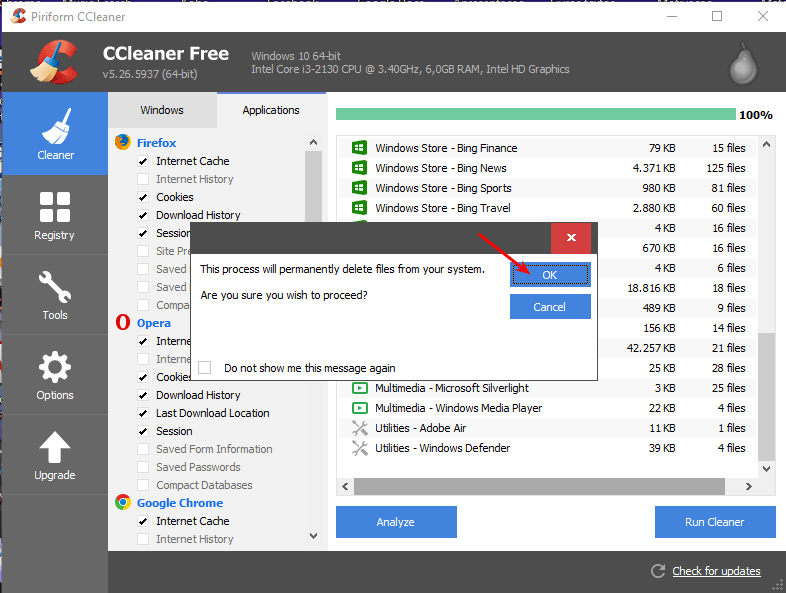Screen dimensions: 786x593
Task: Click the results horizontal scrollbar thumb
Action: pos(539,486)
